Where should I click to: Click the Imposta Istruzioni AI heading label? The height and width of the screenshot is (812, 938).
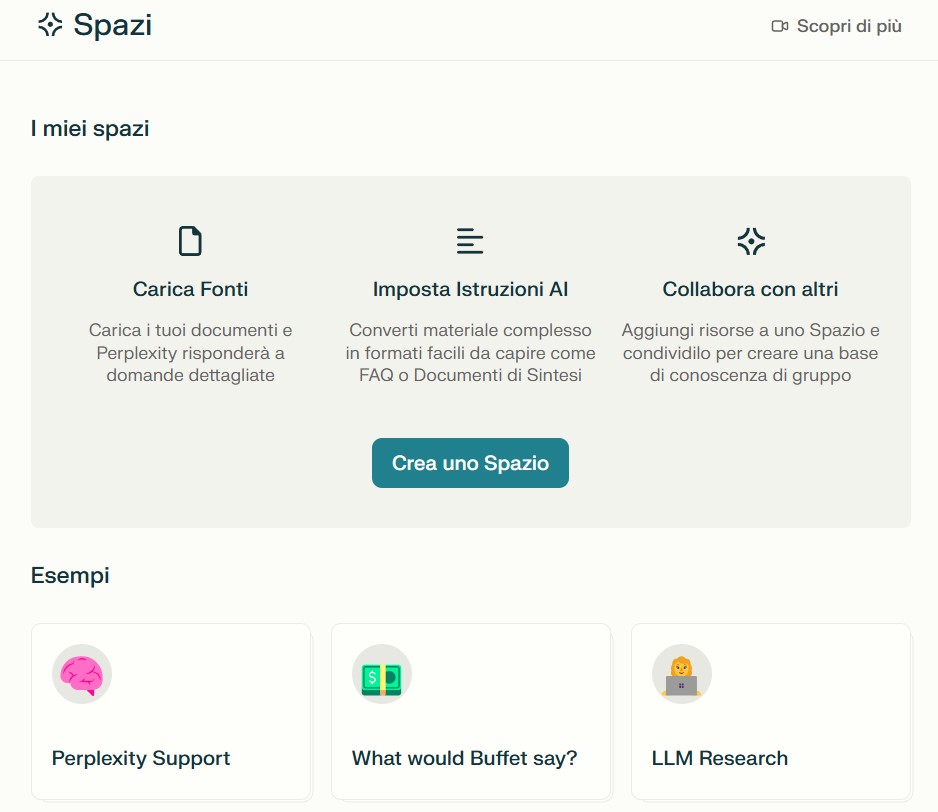pyautogui.click(x=470, y=289)
